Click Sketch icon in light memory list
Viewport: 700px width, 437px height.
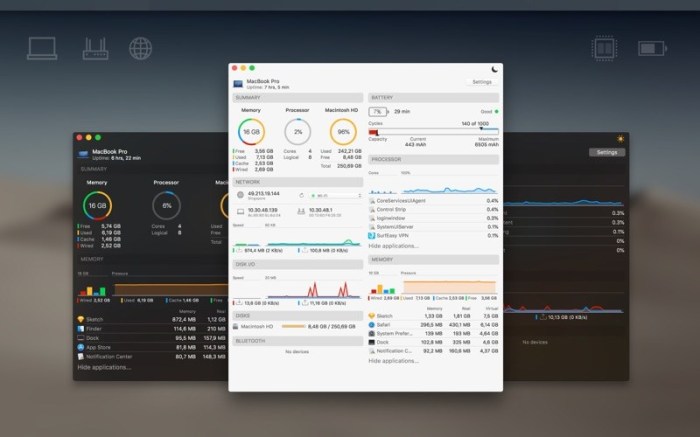[x=371, y=316]
